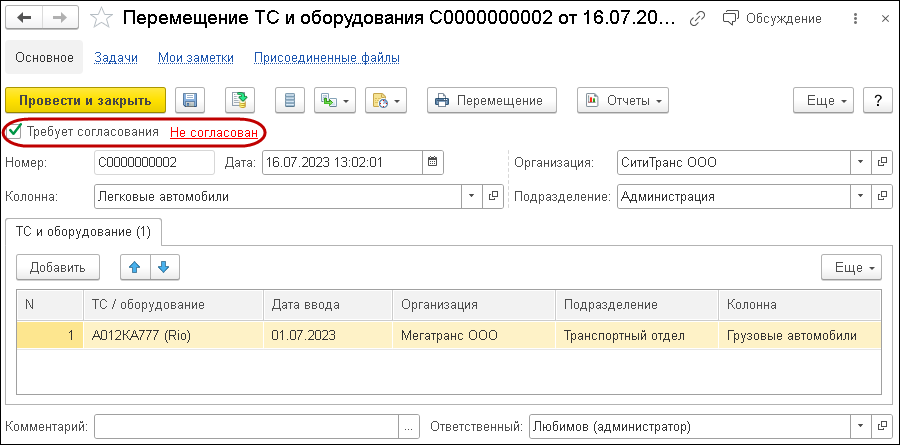Open the create-based-on dropdown icon
Image resolution: width=900 pixels, height=445 pixels.
pos(335,100)
